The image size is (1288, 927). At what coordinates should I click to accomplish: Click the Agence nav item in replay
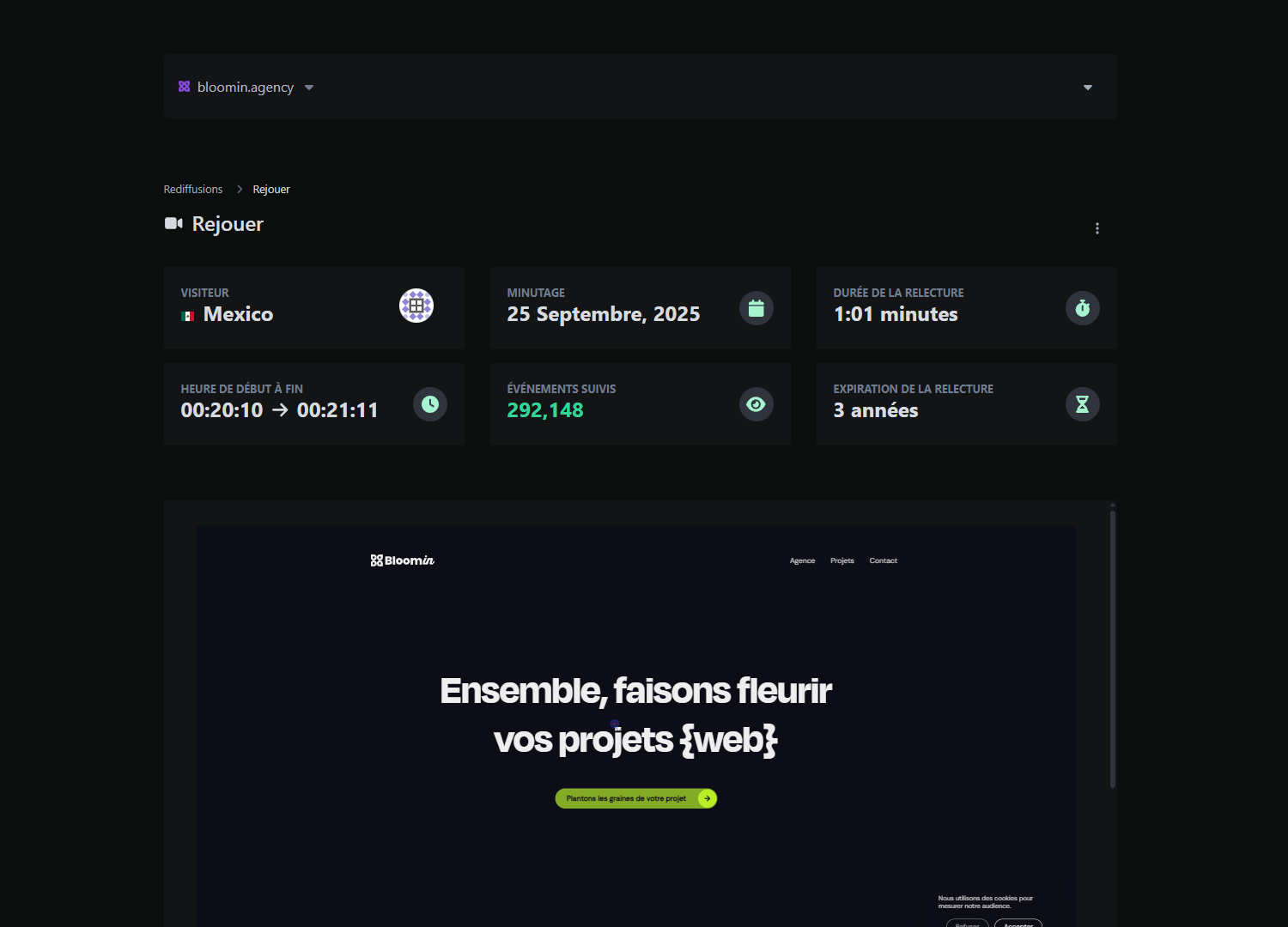tap(802, 560)
